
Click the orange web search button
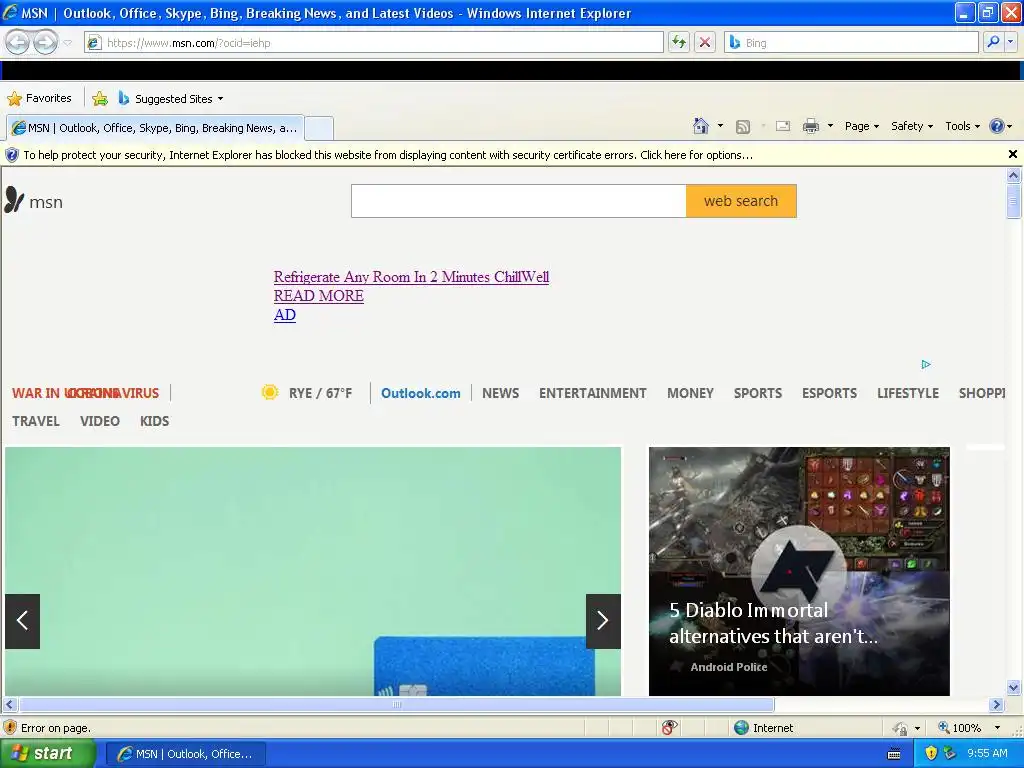pos(741,201)
